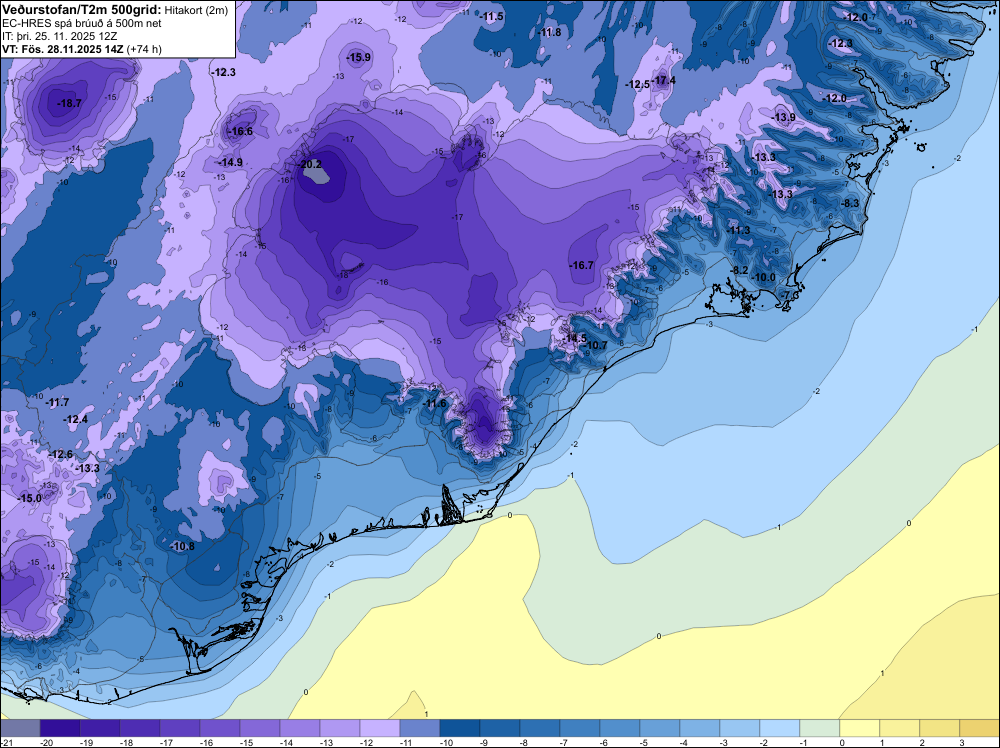Select the -11.7 temperature label
1000x748 pixels.
(57, 402)
